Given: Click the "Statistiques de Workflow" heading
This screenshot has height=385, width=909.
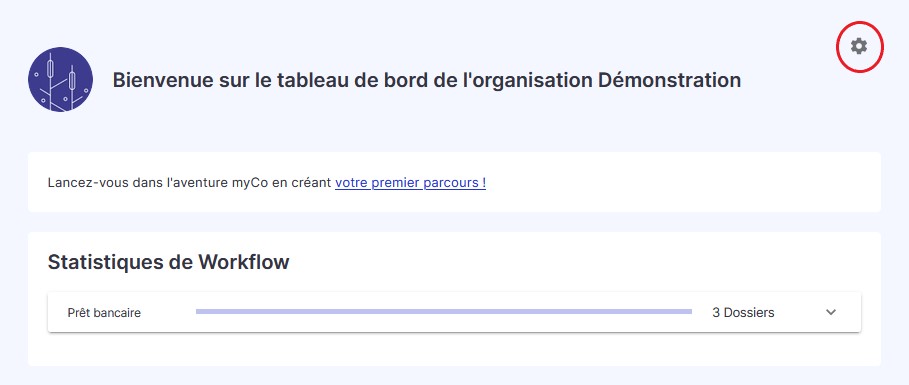Looking at the screenshot, I should click(x=168, y=262).
